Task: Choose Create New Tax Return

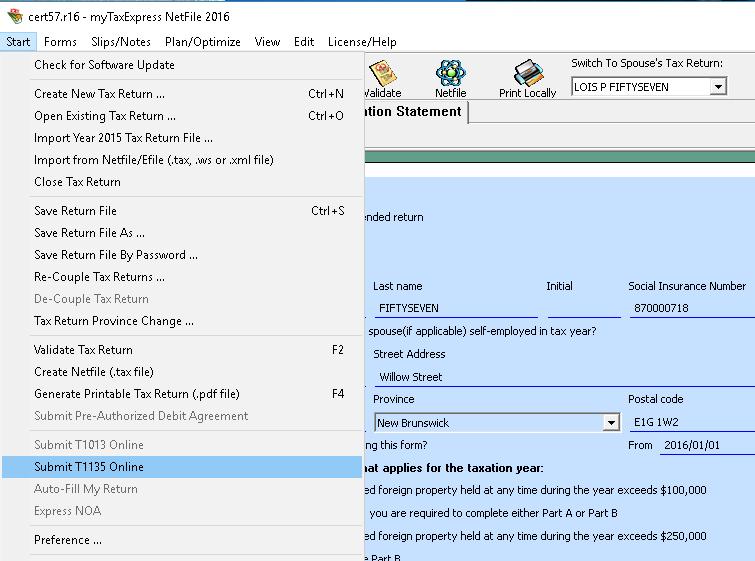Action: coord(182,94)
